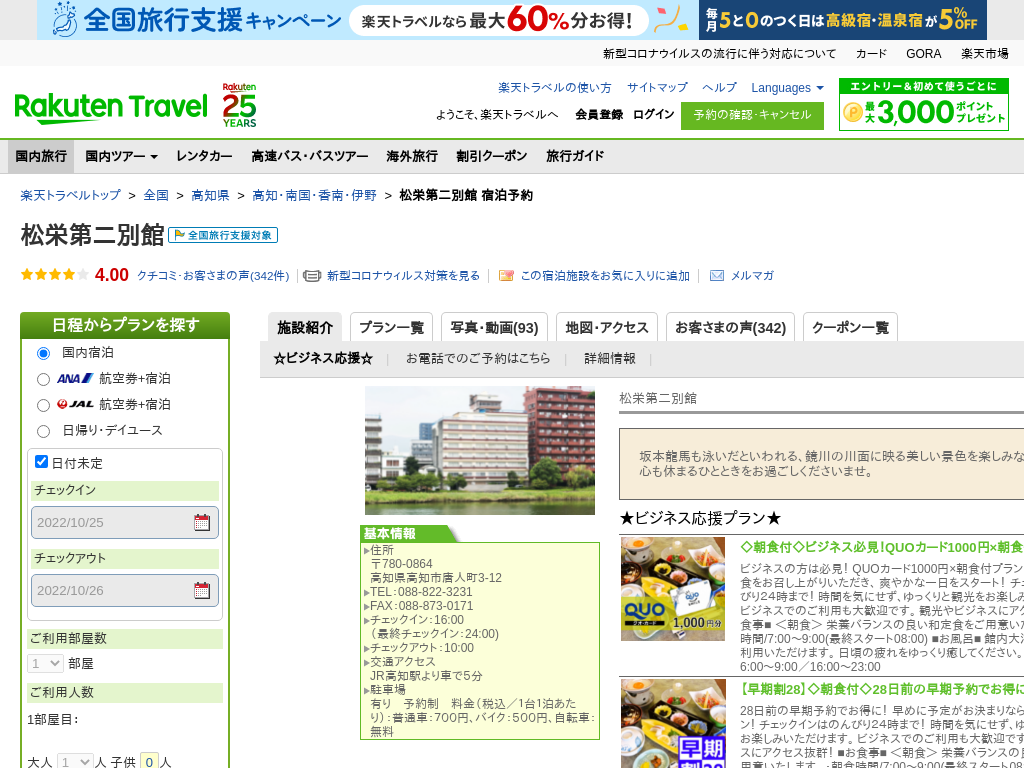
Task: Open the 楽天市場 top link
Action: [984, 54]
